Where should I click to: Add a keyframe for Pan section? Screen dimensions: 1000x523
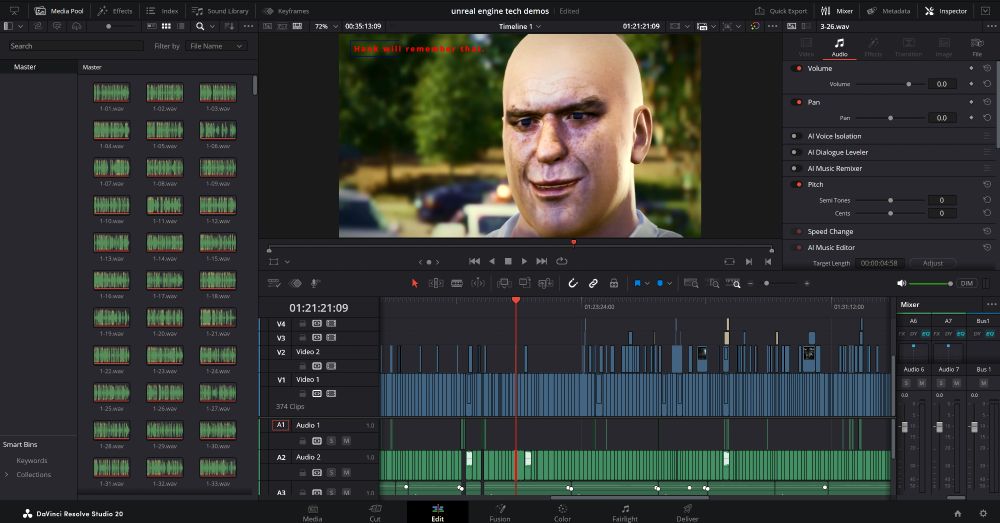click(971, 102)
